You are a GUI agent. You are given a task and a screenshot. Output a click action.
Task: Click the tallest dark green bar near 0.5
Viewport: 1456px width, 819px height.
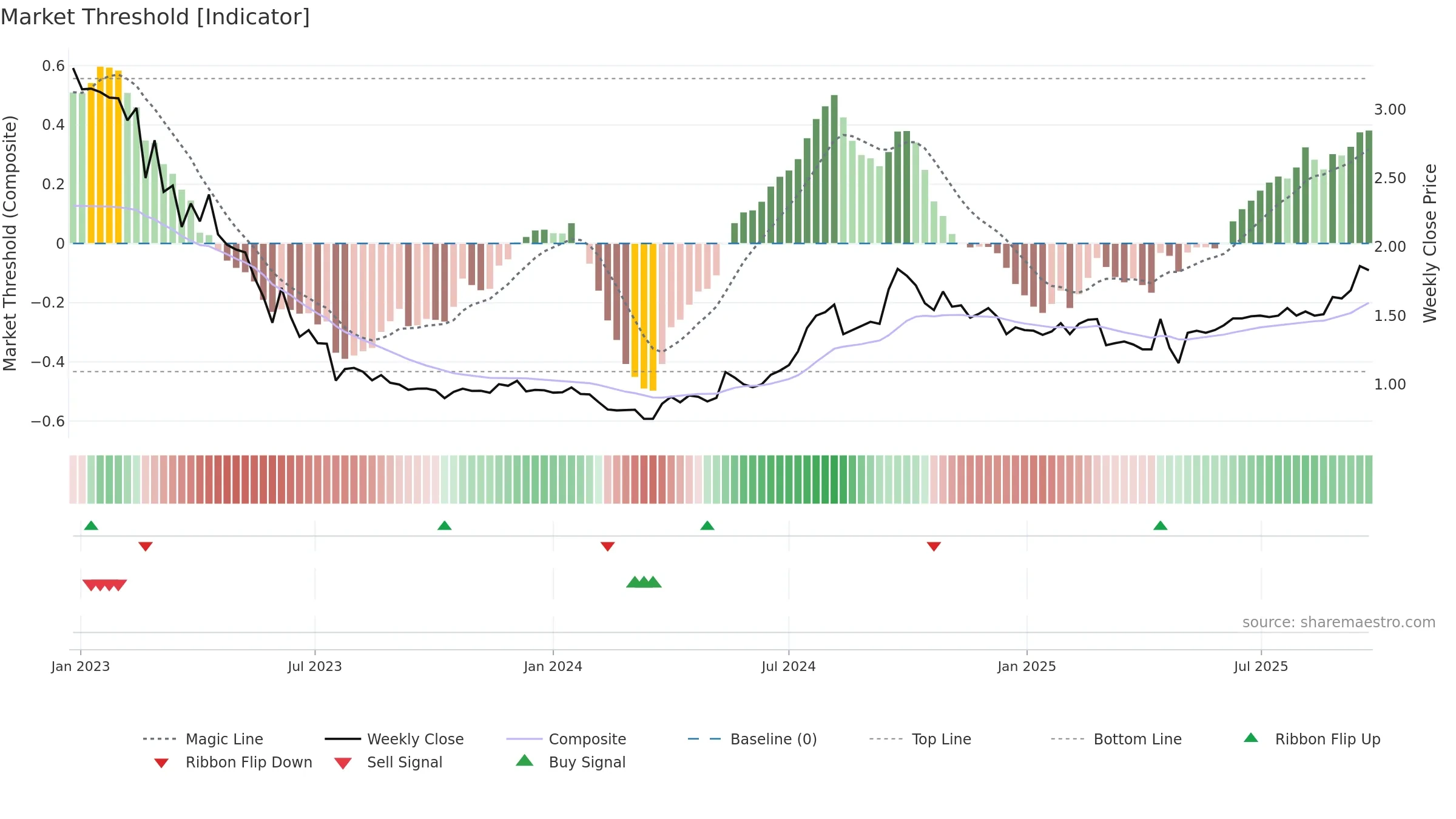pyautogui.click(x=834, y=169)
